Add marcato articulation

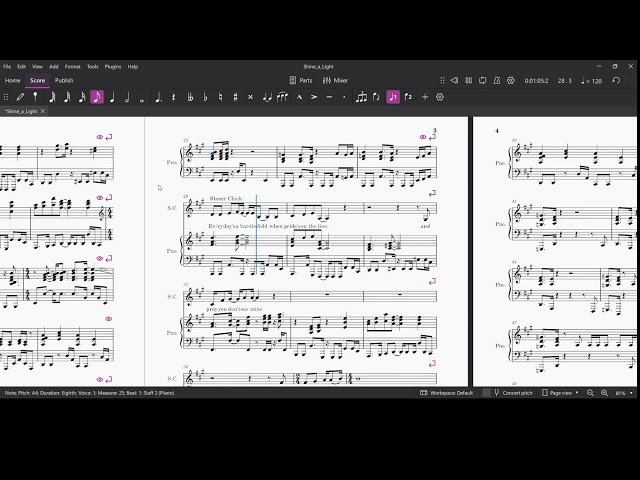(299, 97)
